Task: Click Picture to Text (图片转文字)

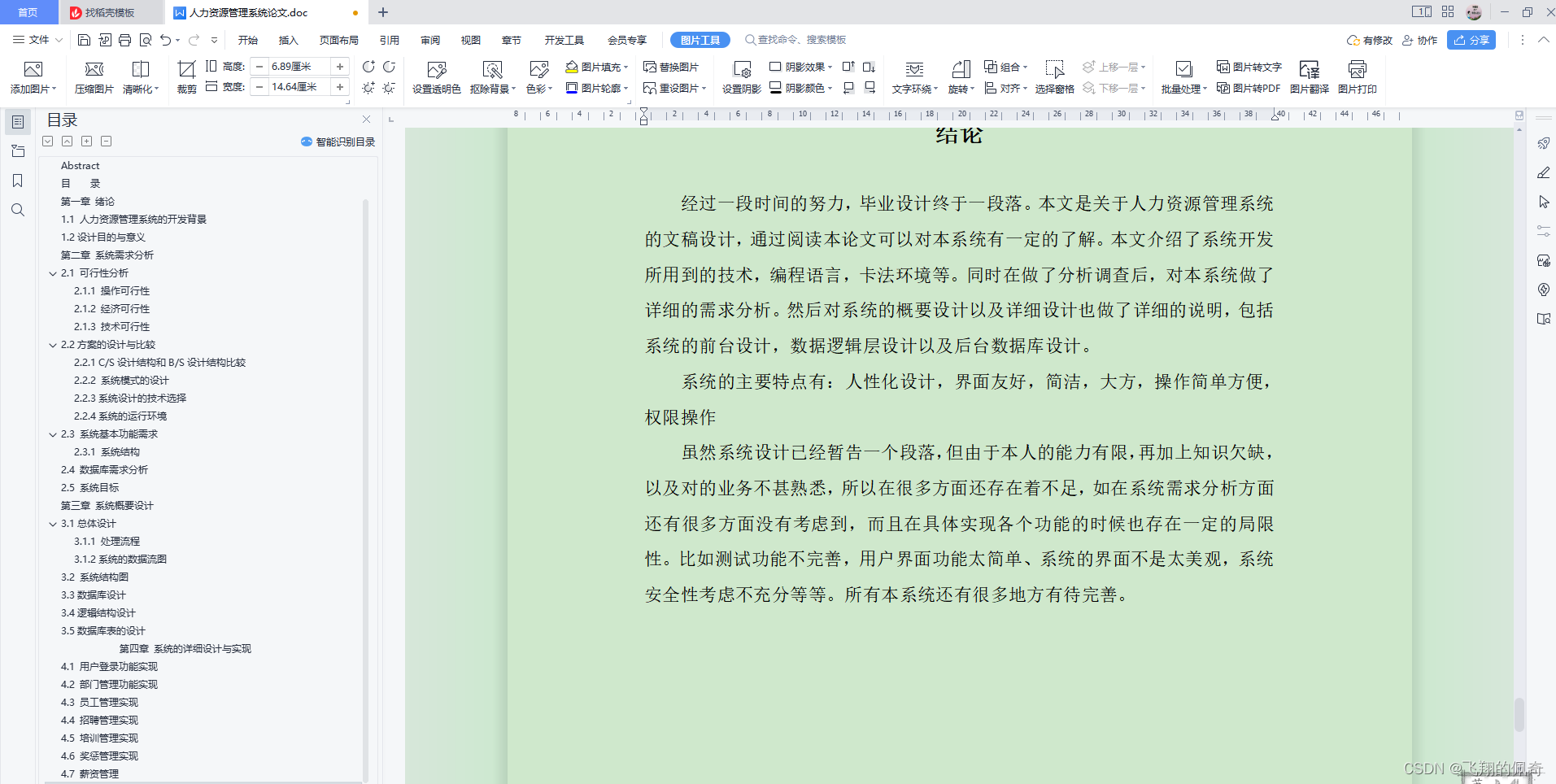Action: point(1249,67)
